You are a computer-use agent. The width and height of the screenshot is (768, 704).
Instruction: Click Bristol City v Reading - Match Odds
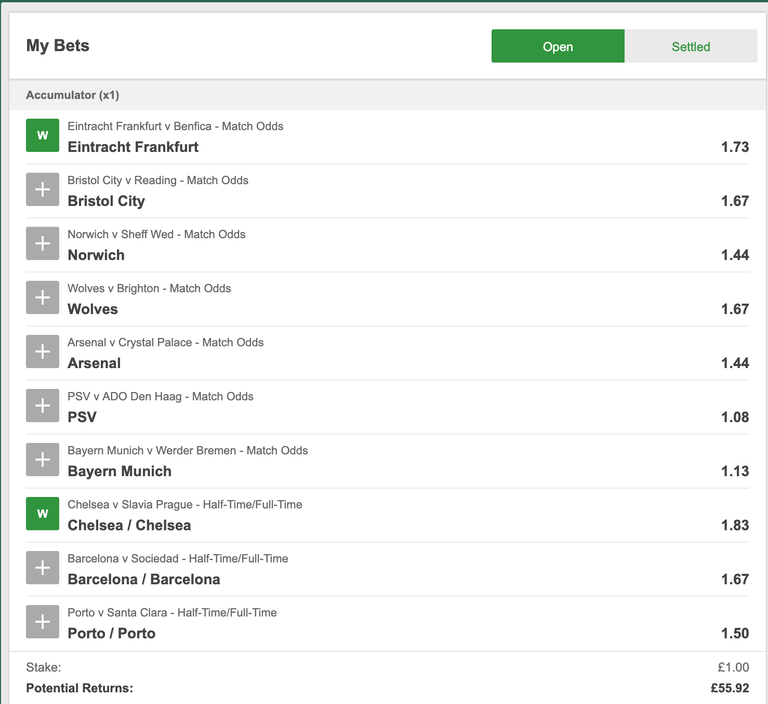[158, 180]
